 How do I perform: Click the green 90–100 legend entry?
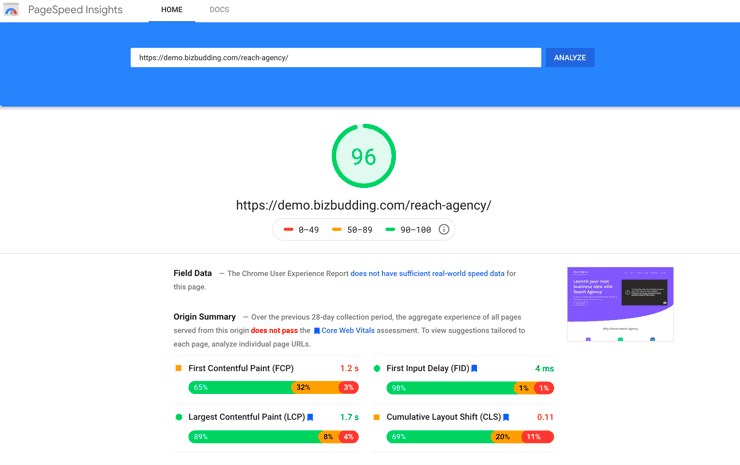(x=408, y=230)
